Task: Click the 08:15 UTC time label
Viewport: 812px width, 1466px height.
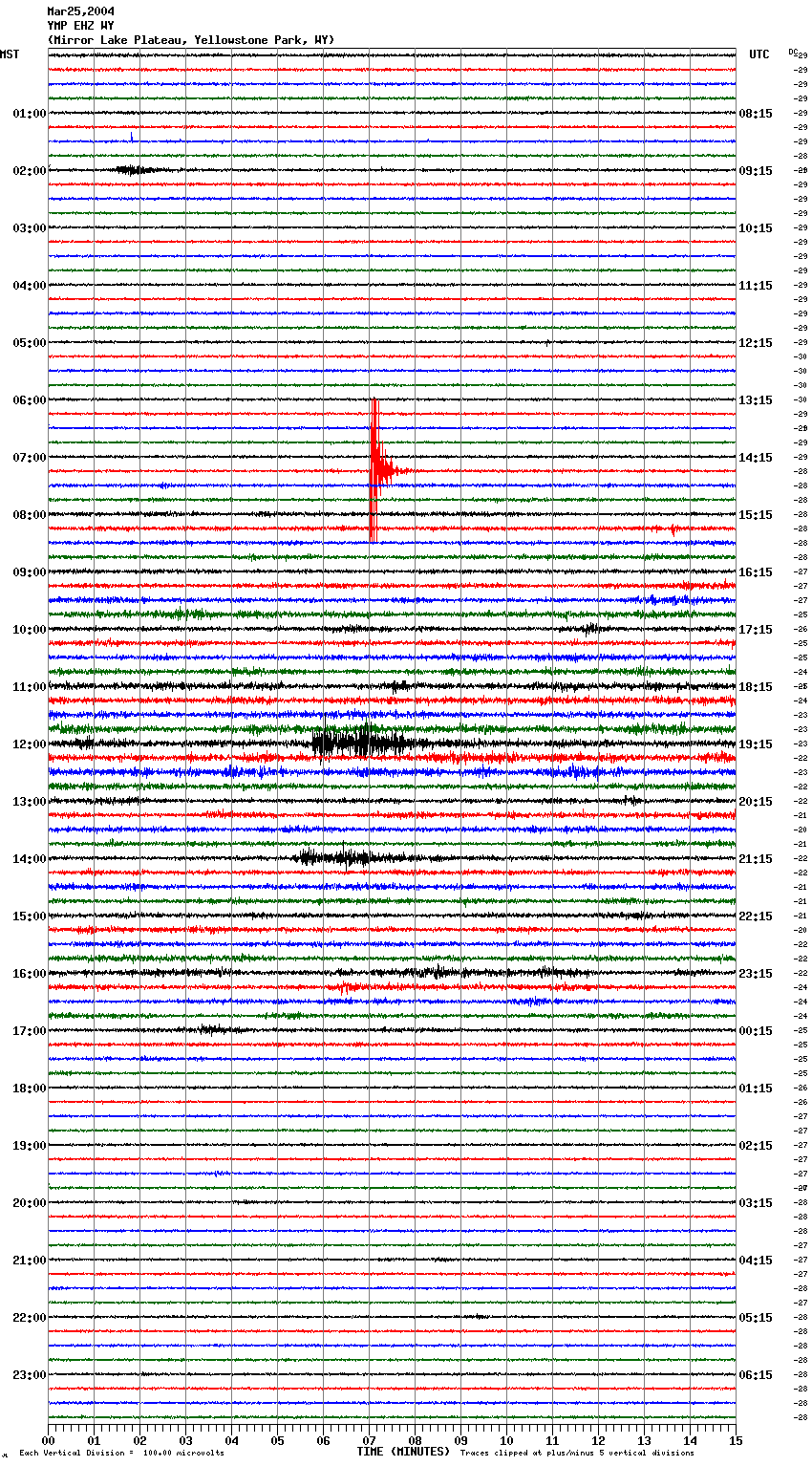Action: pos(756,114)
